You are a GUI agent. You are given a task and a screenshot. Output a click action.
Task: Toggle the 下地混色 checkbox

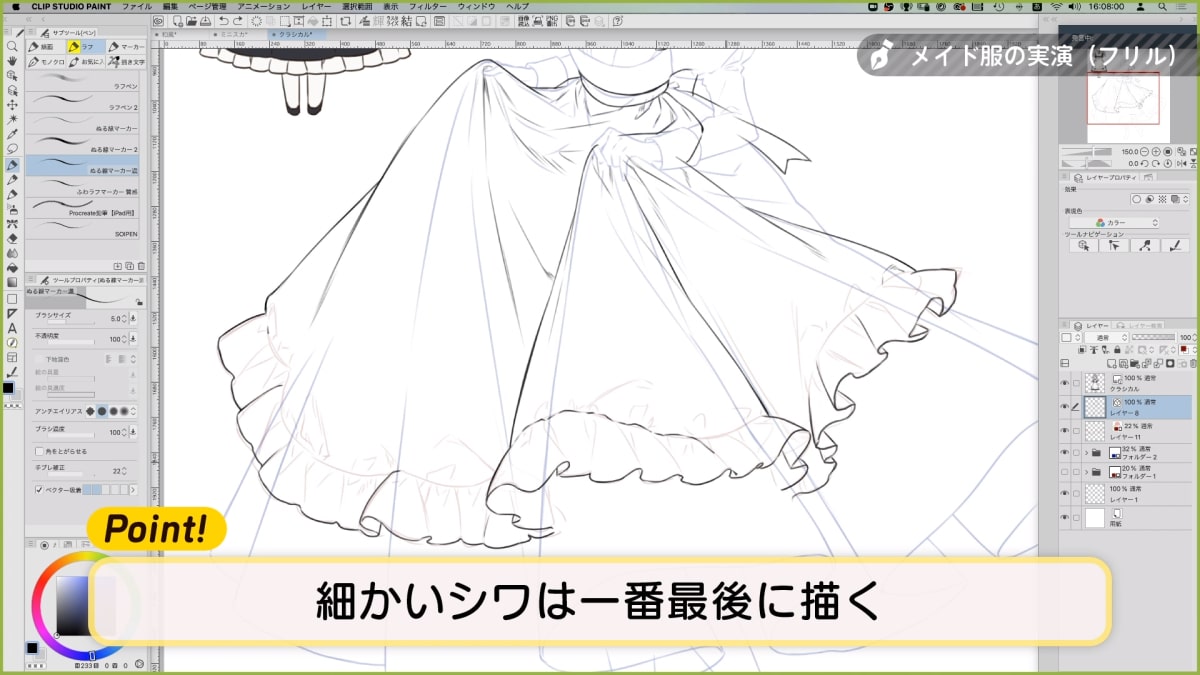click(x=39, y=358)
